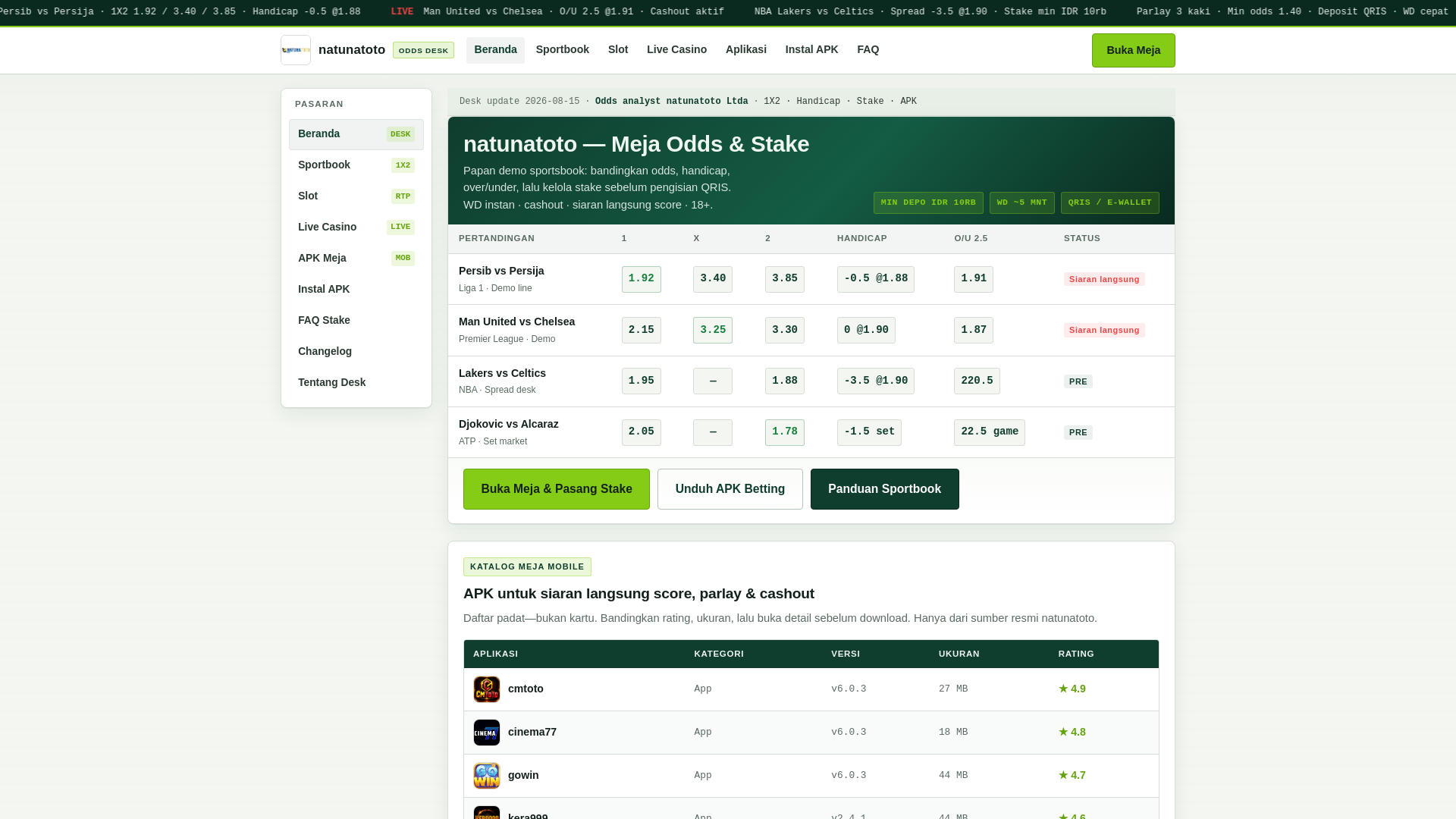The width and height of the screenshot is (1456, 819).
Task: Open the cmtoto app icon
Action: coord(487,689)
